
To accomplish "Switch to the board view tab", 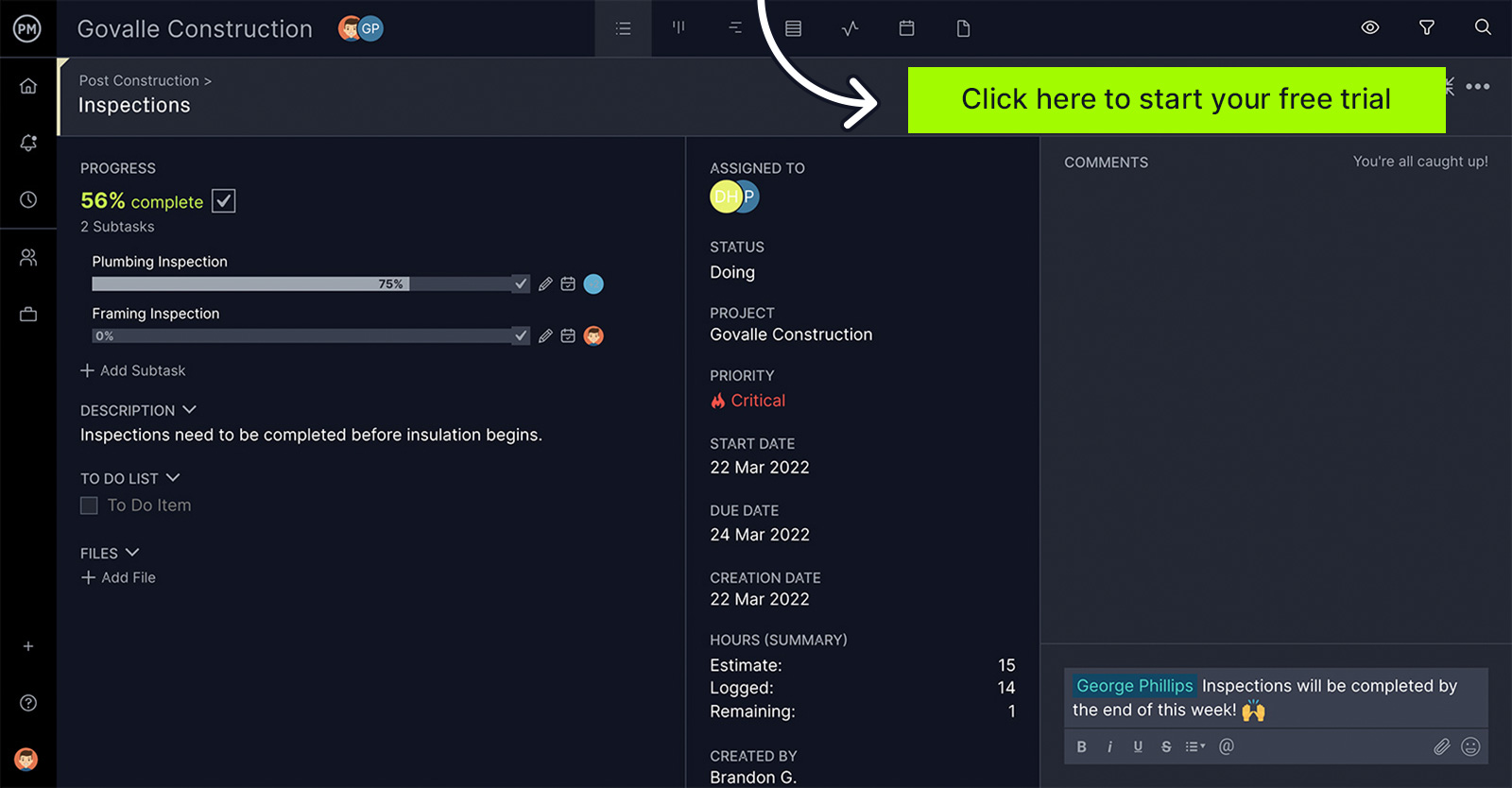I will click(679, 28).
